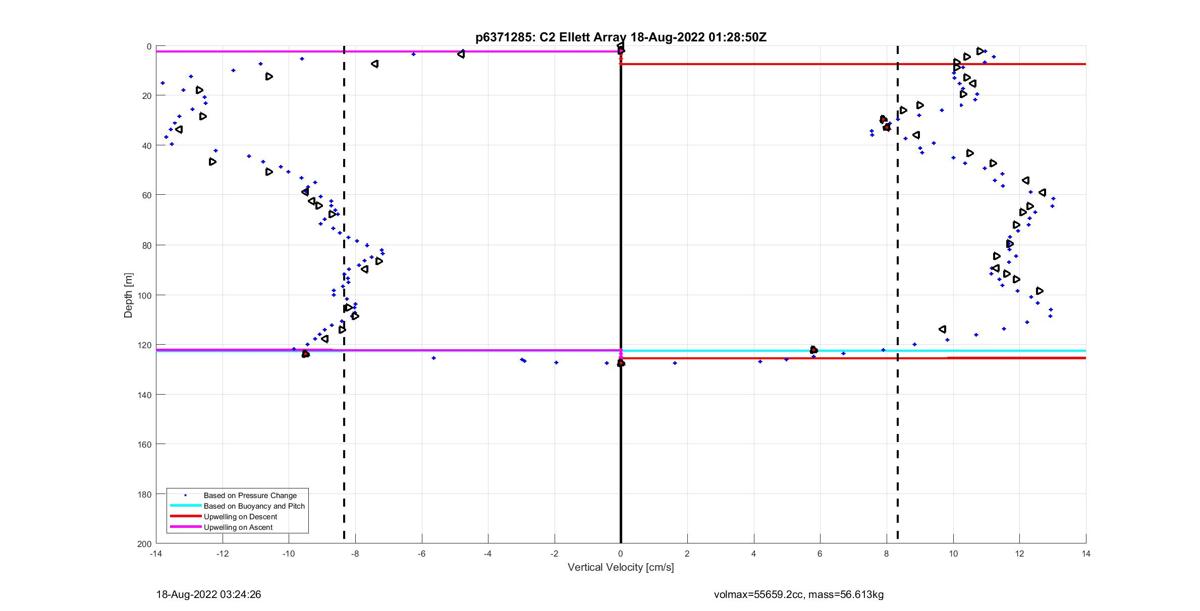The image size is (1200, 611).
Task: Click the "12" x-axis tick label
Action: pos(1020,553)
